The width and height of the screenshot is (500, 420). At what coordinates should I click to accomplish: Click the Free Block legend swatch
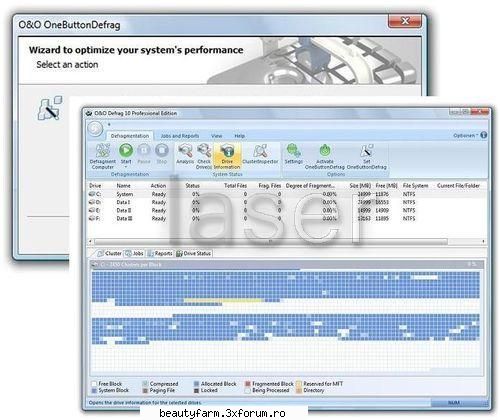(94, 384)
